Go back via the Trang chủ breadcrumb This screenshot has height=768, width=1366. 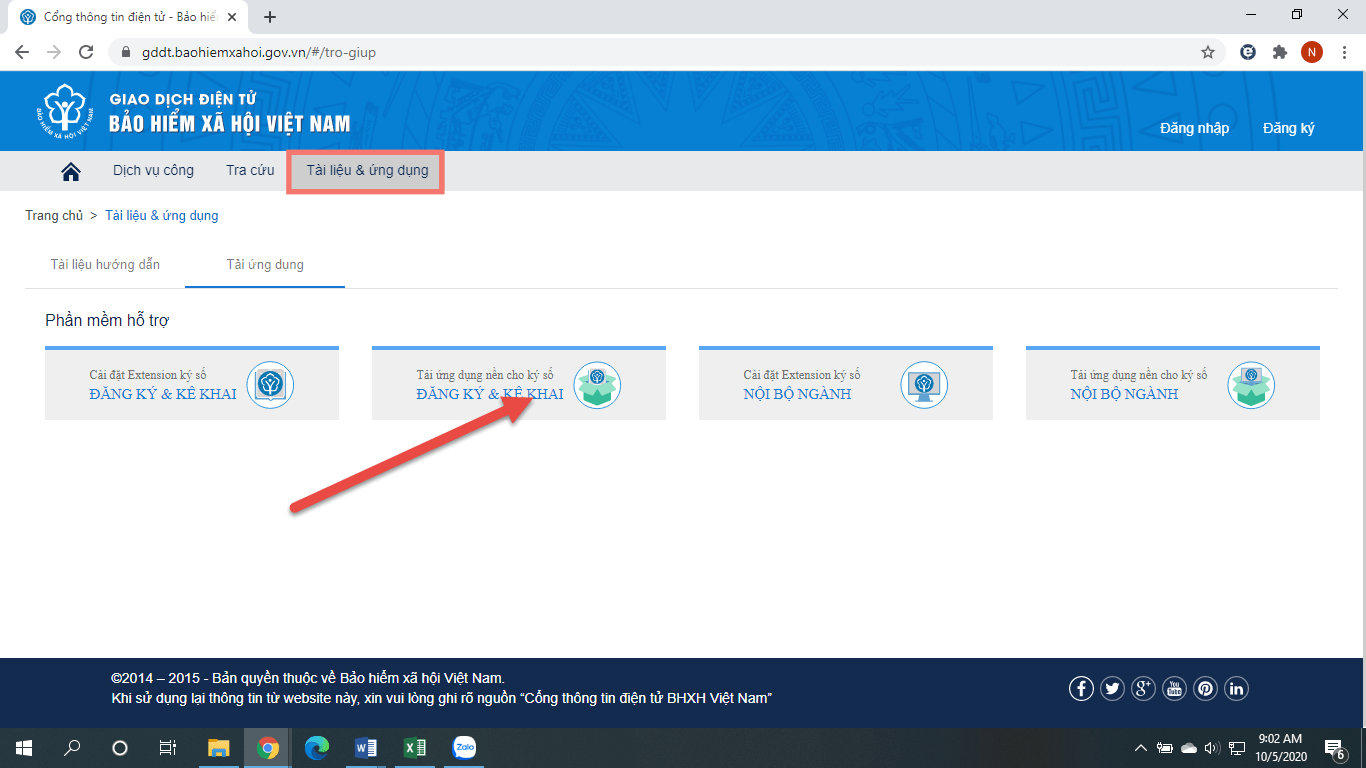click(x=53, y=215)
